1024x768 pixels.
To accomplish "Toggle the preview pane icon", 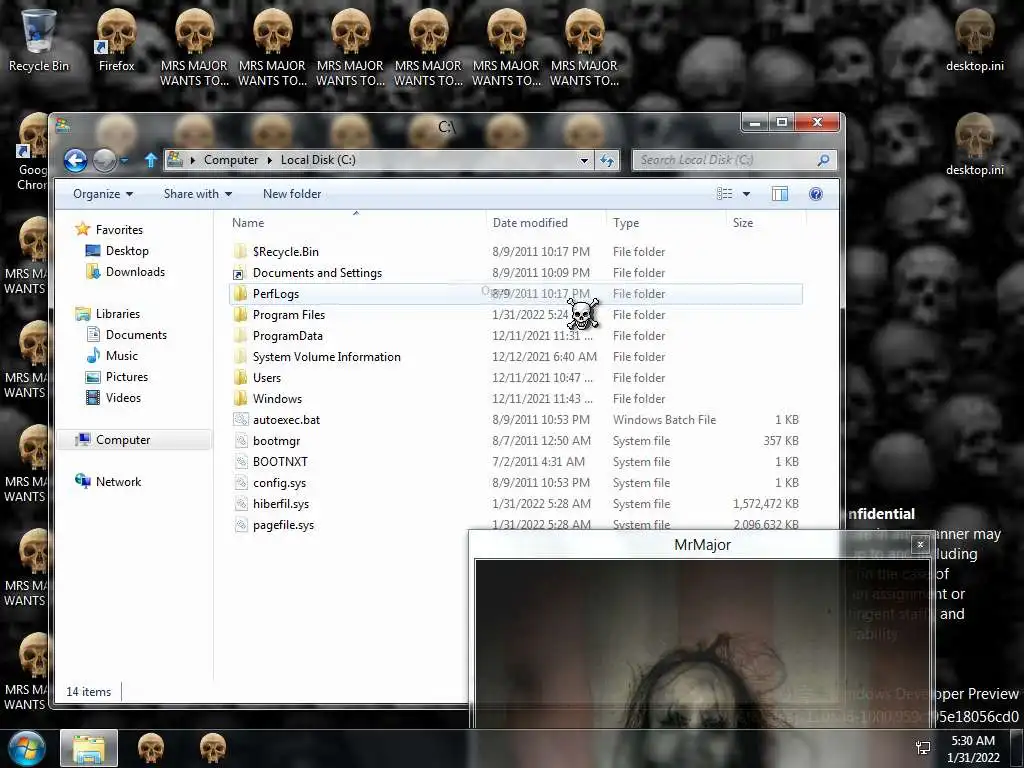I will tap(780, 194).
